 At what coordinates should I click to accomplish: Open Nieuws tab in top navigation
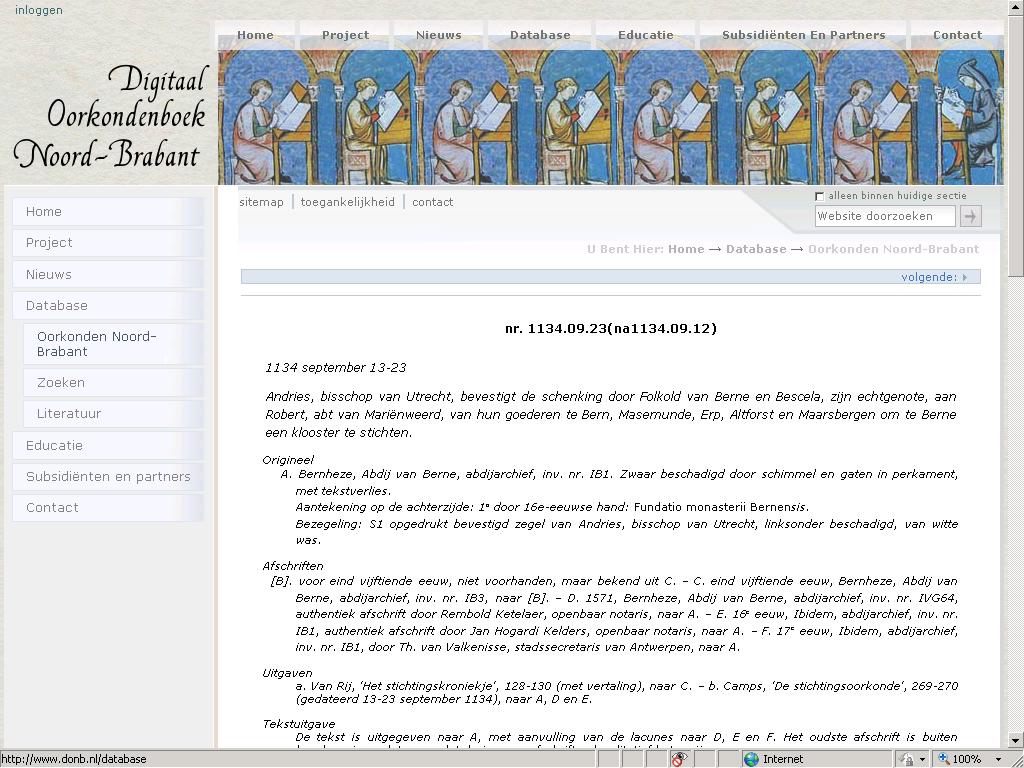click(439, 35)
